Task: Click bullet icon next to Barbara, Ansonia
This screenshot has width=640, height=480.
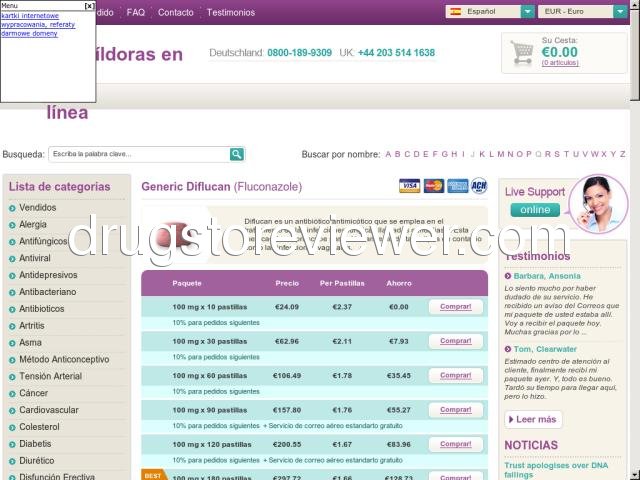Action: [x=508, y=276]
